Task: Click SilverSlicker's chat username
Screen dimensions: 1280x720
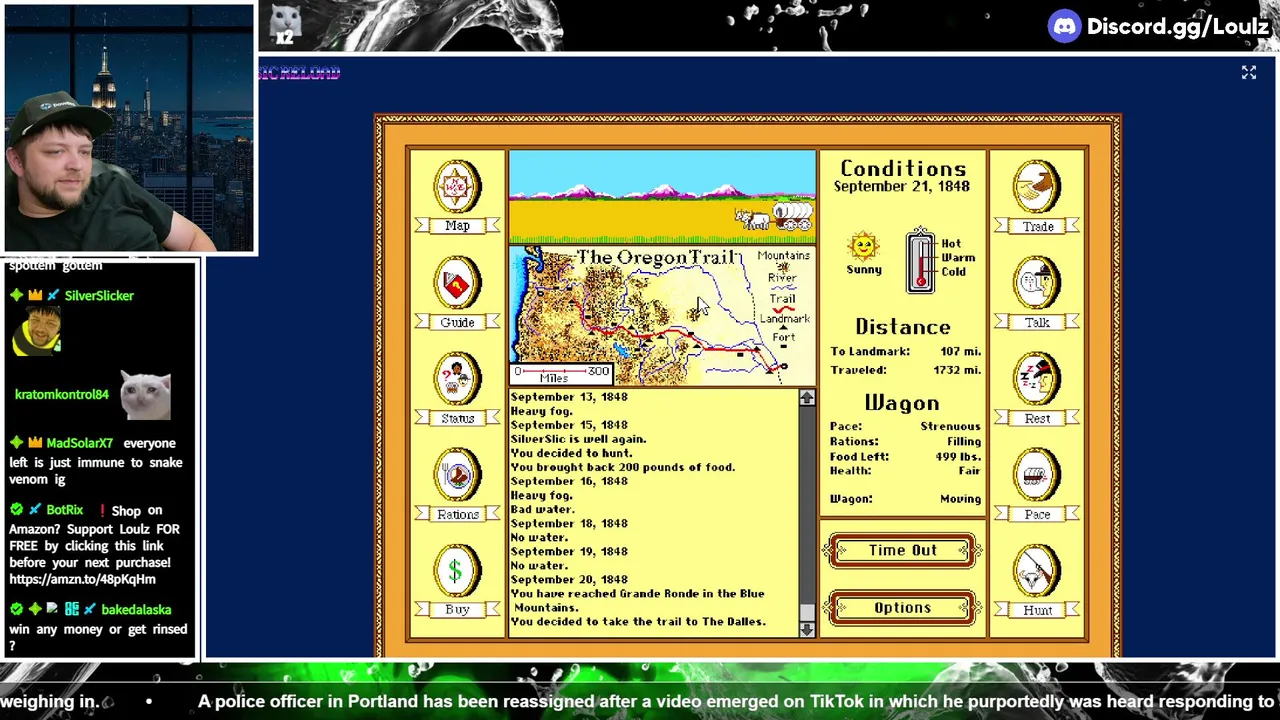Action: point(99,296)
